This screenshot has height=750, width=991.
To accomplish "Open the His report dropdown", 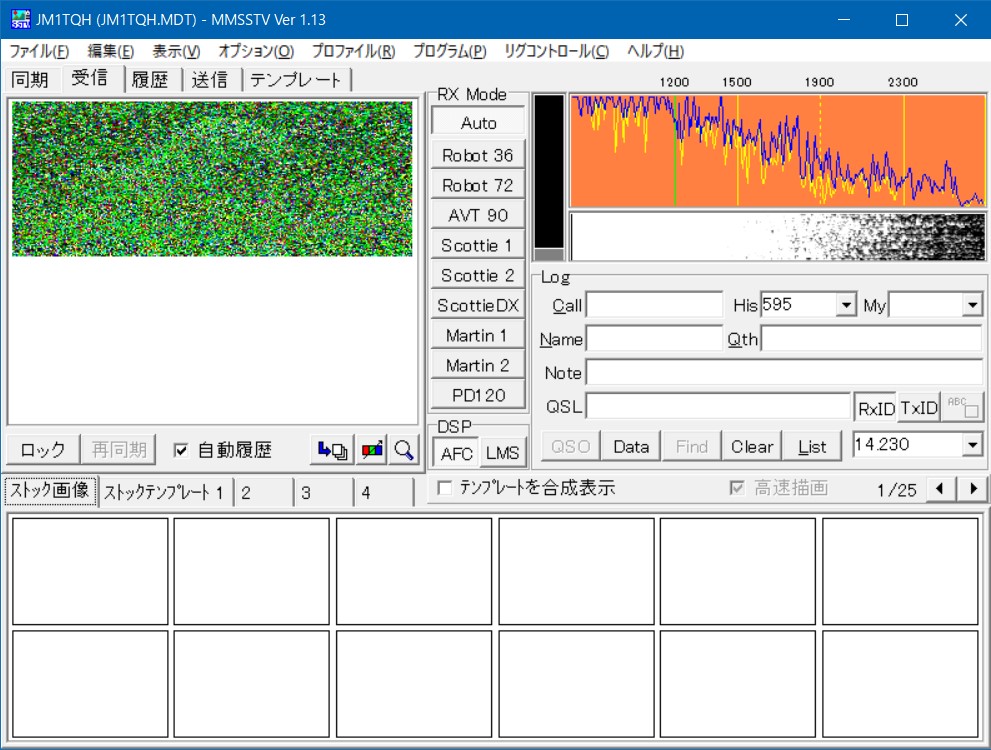I will coord(846,305).
